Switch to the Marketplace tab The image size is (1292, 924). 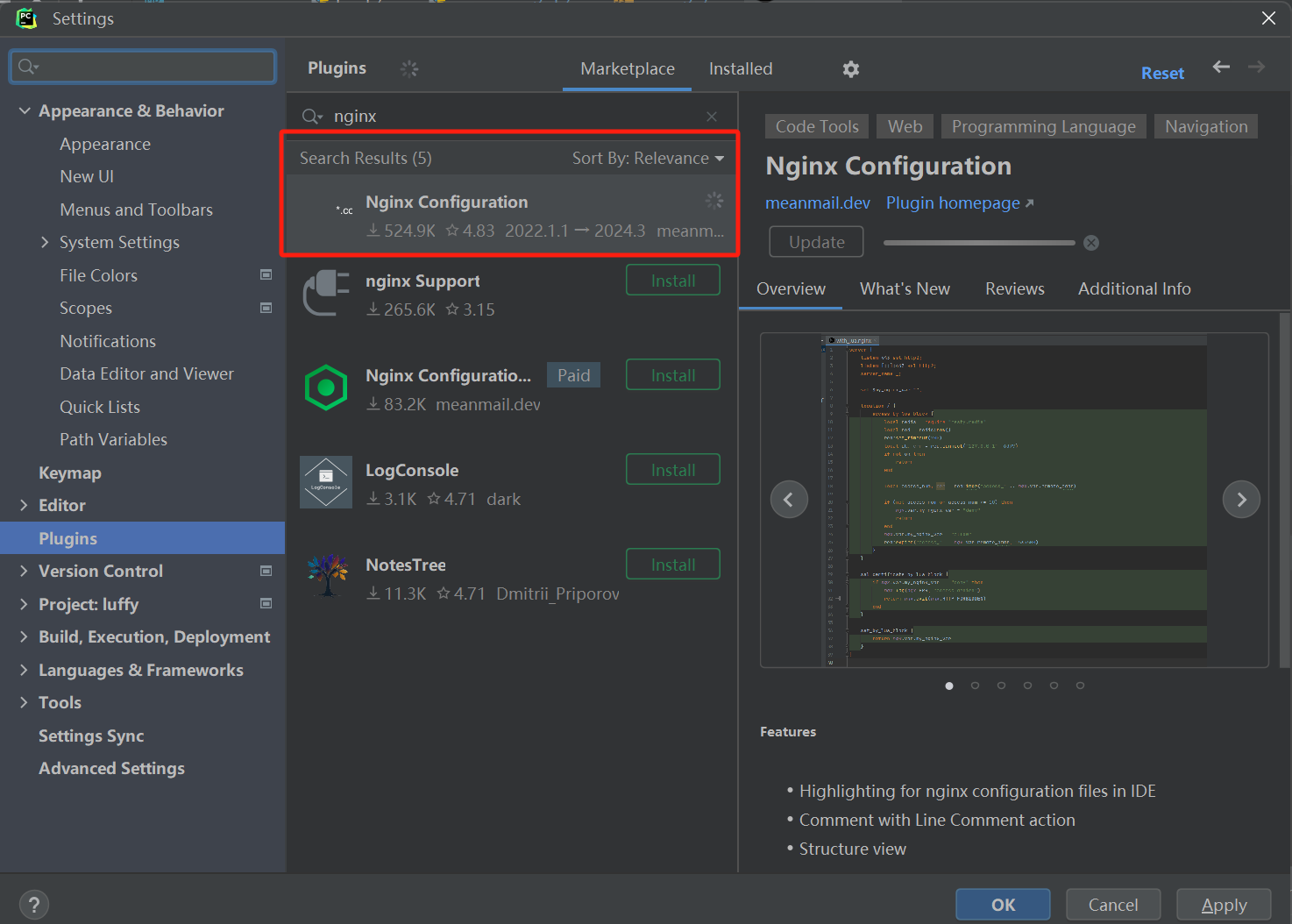(x=628, y=68)
